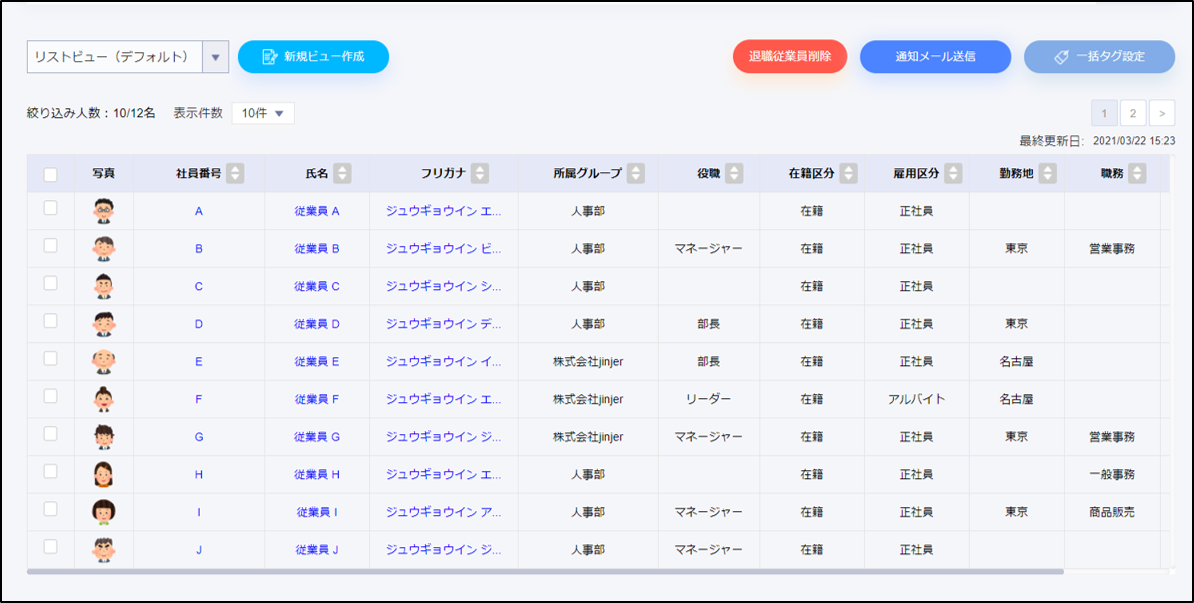
Task: Click the next page arrow button
Action: click(x=1162, y=112)
